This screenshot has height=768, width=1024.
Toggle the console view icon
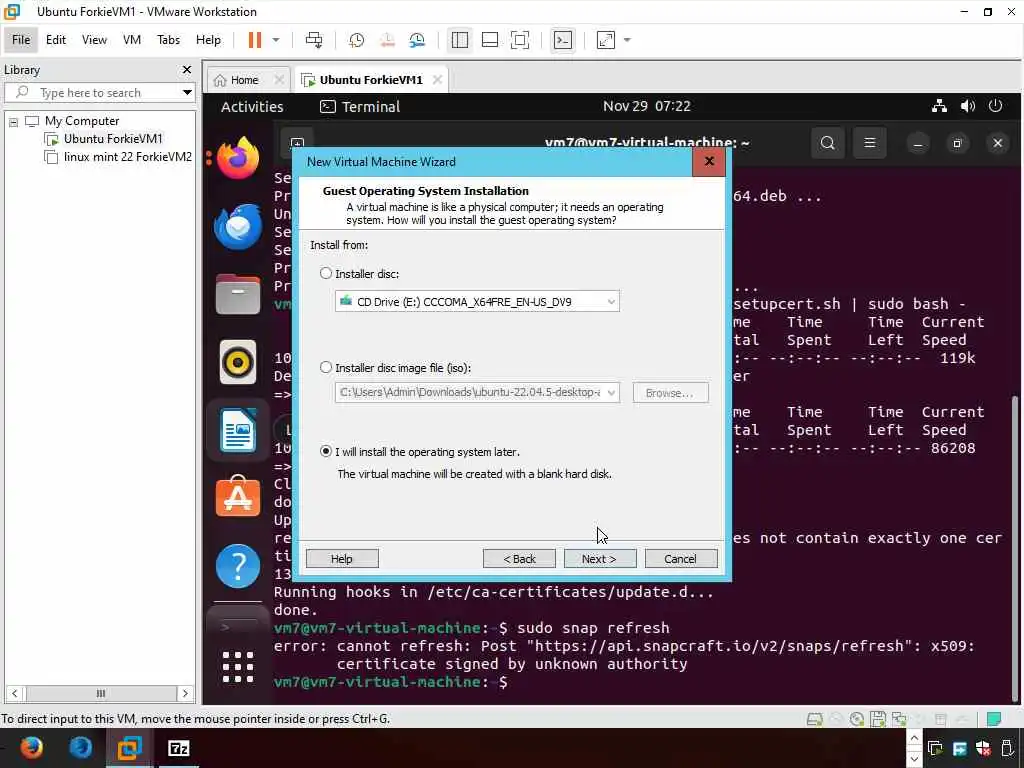(x=563, y=40)
